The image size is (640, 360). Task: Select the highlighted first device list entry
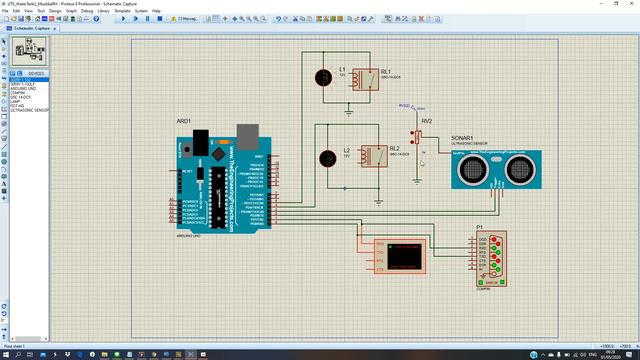pyautogui.click(x=29, y=80)
